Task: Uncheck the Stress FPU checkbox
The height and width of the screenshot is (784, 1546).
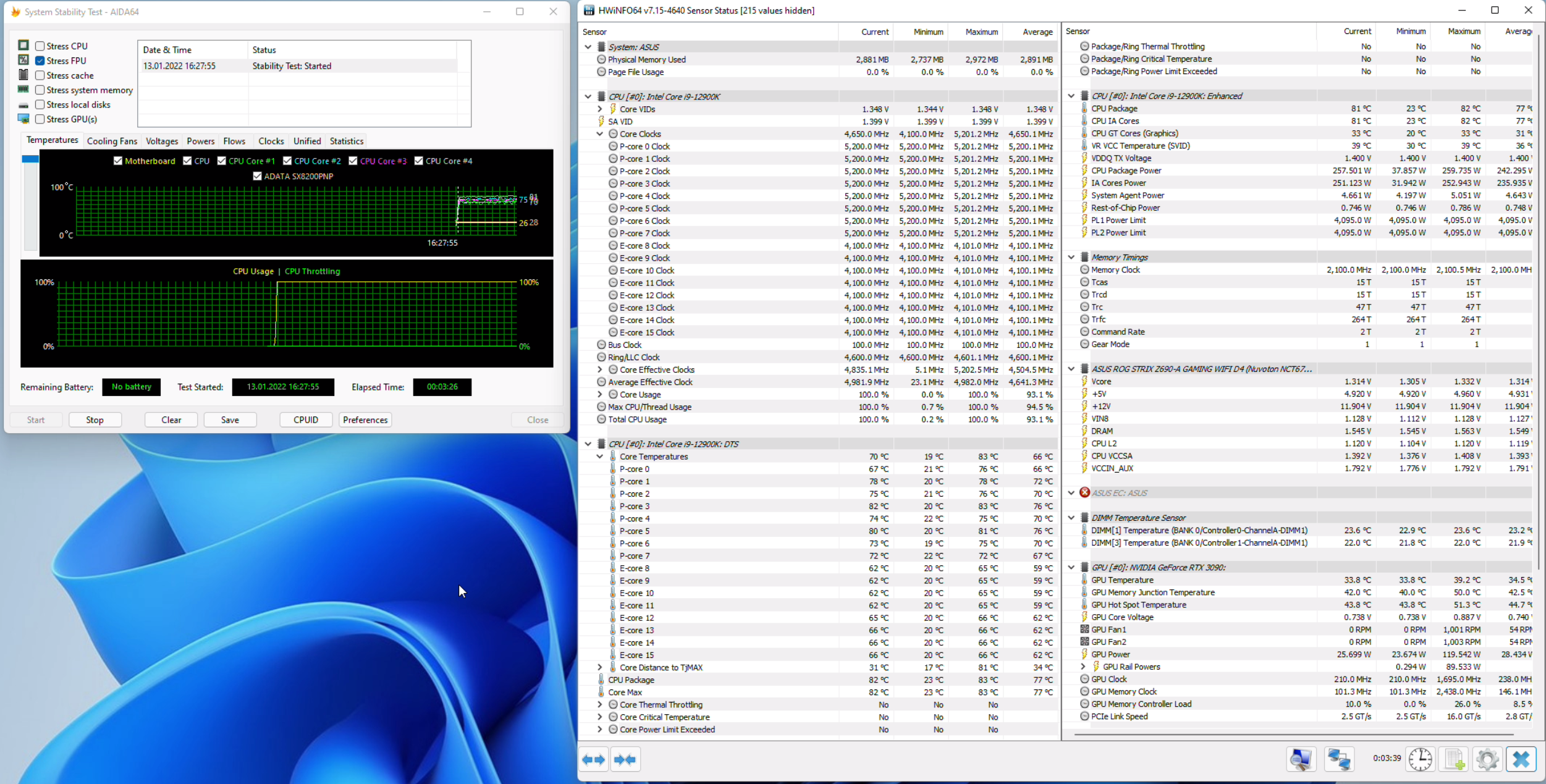Action: [40, 61]
